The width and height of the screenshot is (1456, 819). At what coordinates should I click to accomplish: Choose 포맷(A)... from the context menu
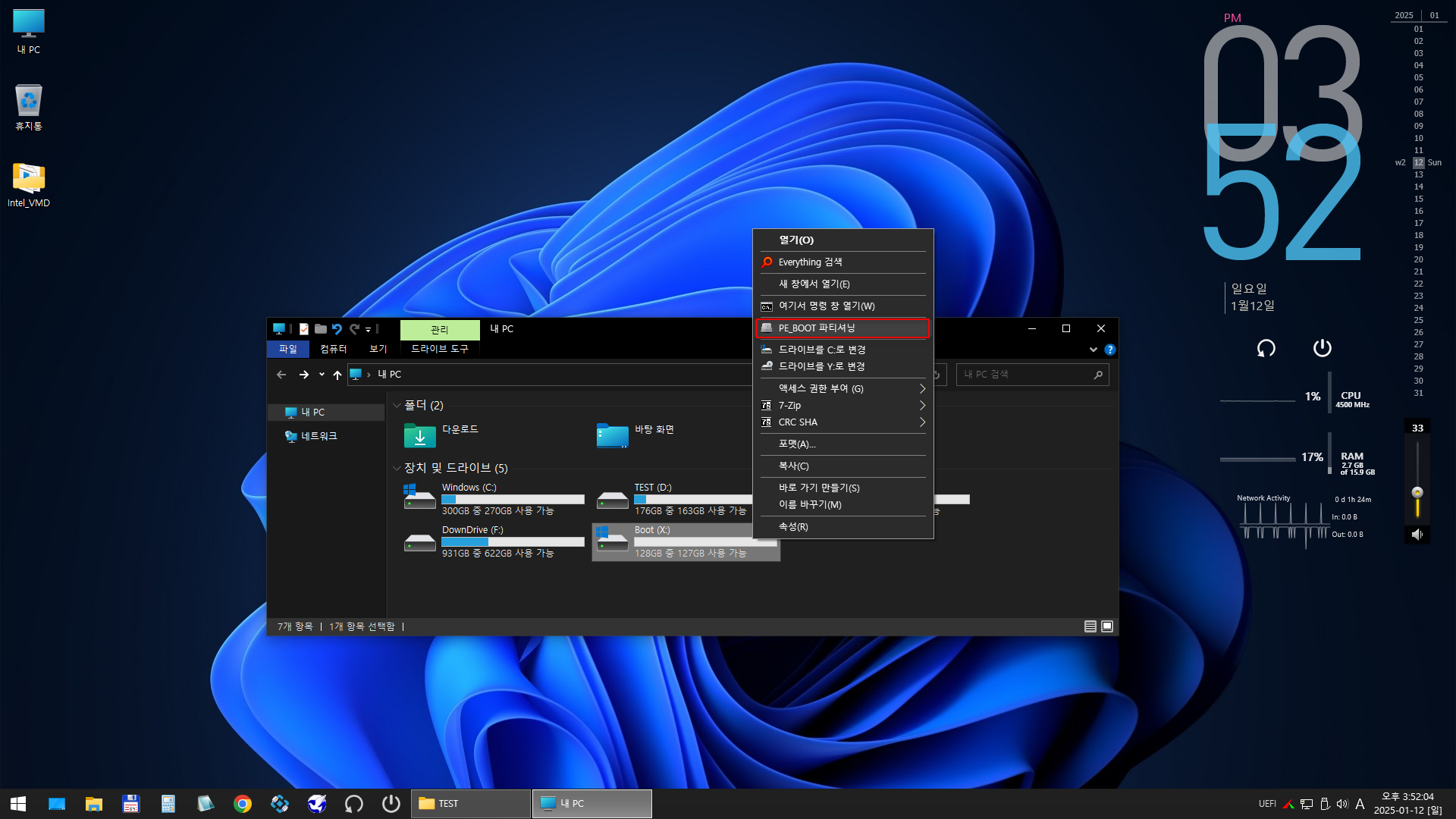coord(843,444)
